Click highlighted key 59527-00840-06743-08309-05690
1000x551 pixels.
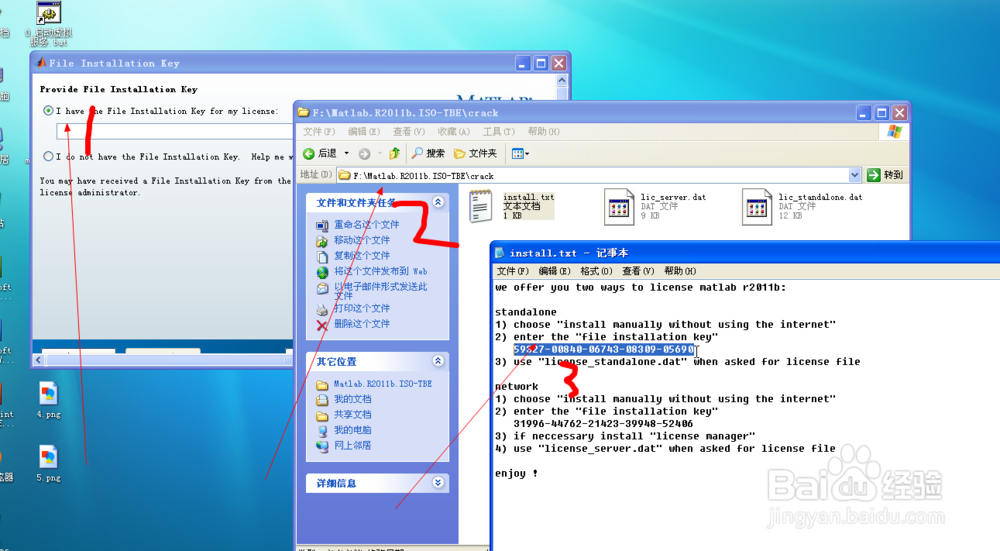coord(603,349)
